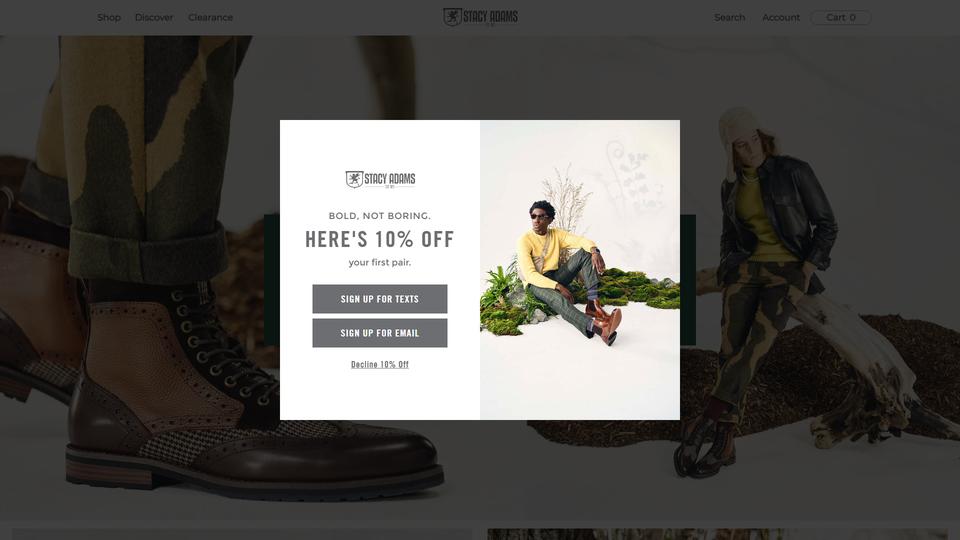The image size is (960, 540).
Task: Click the popup photo of seated man
Action: point(580,270)
